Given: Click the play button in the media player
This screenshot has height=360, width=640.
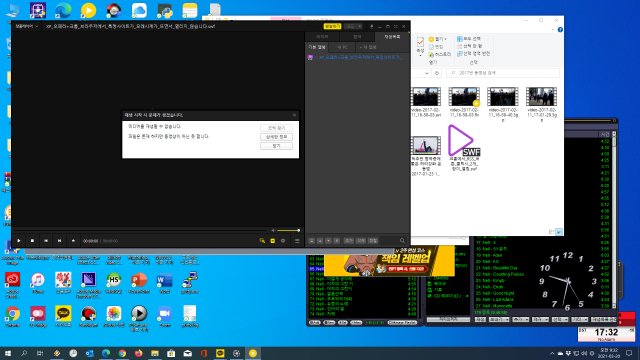Looking at the screenshot, I should (x=19, y=241).
